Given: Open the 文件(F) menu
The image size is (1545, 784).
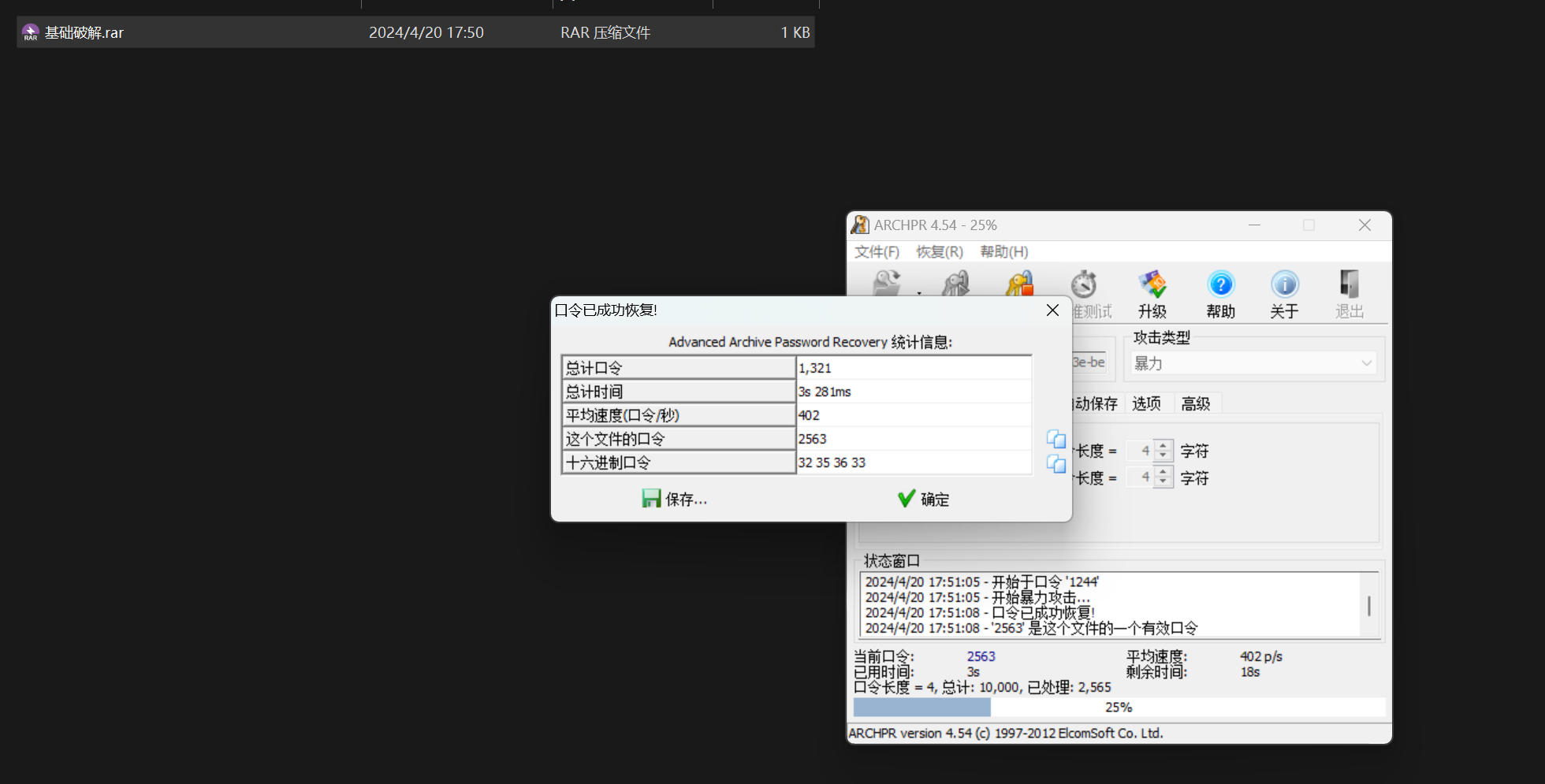Looking at the screenshot, I should pos(877,251).
